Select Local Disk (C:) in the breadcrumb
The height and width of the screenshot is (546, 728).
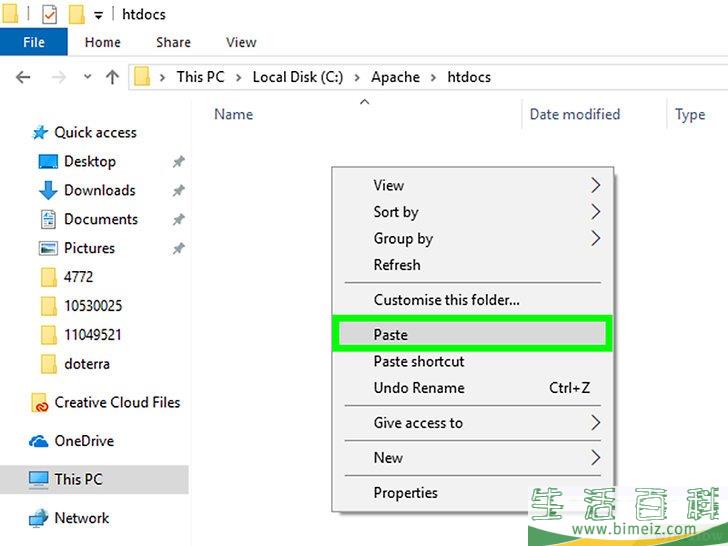(298, 77)
